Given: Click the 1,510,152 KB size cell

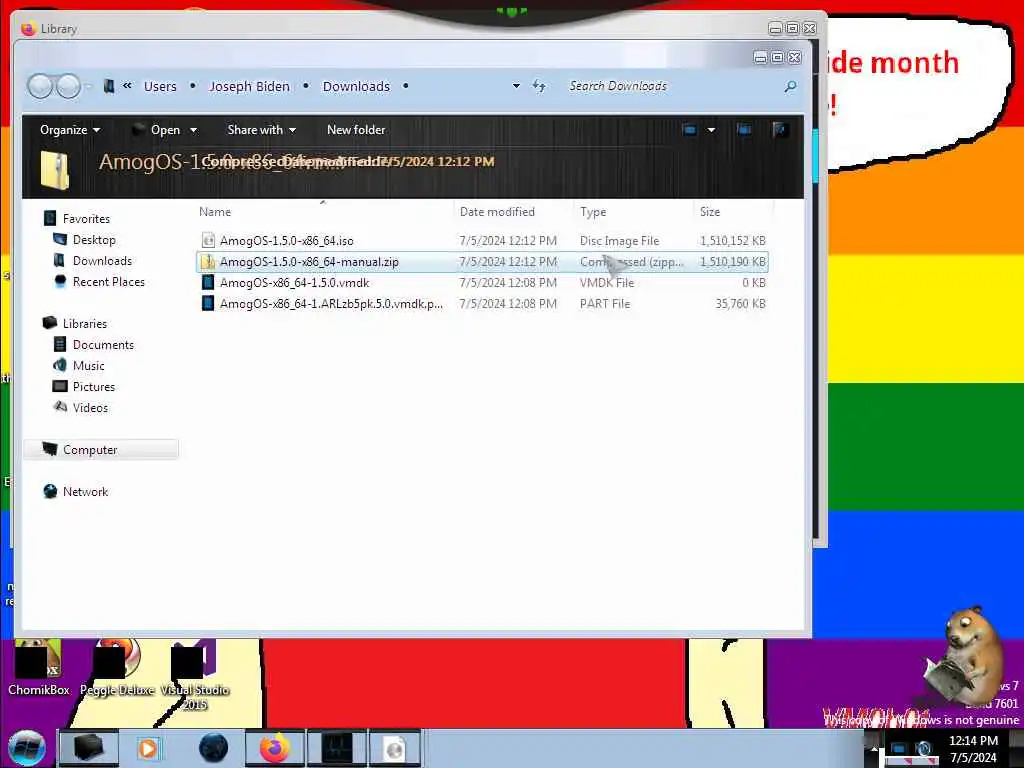Looking at the screenshot, I should pos(733,241).
